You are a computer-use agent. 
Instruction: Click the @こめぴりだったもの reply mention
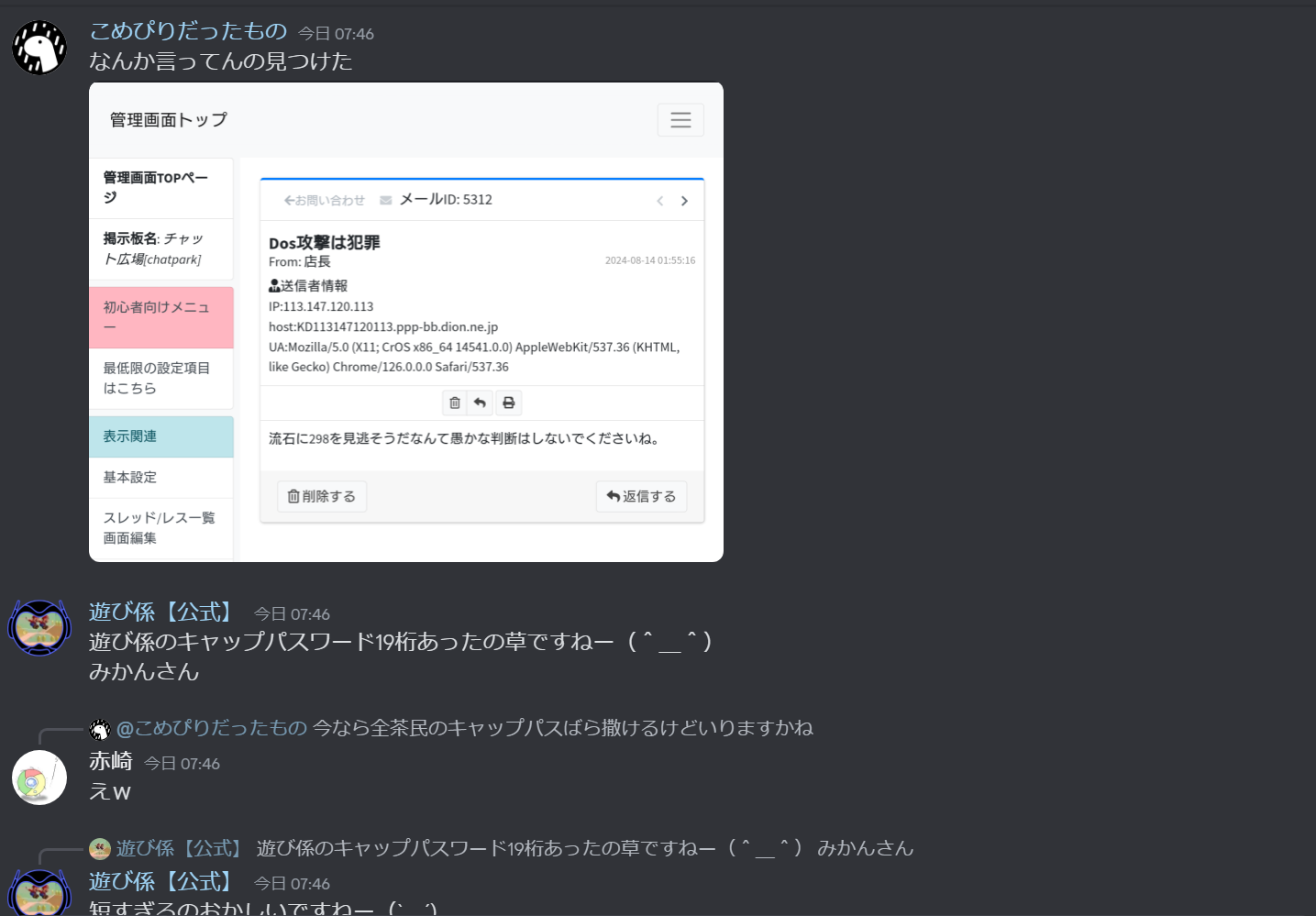point(212,728)
